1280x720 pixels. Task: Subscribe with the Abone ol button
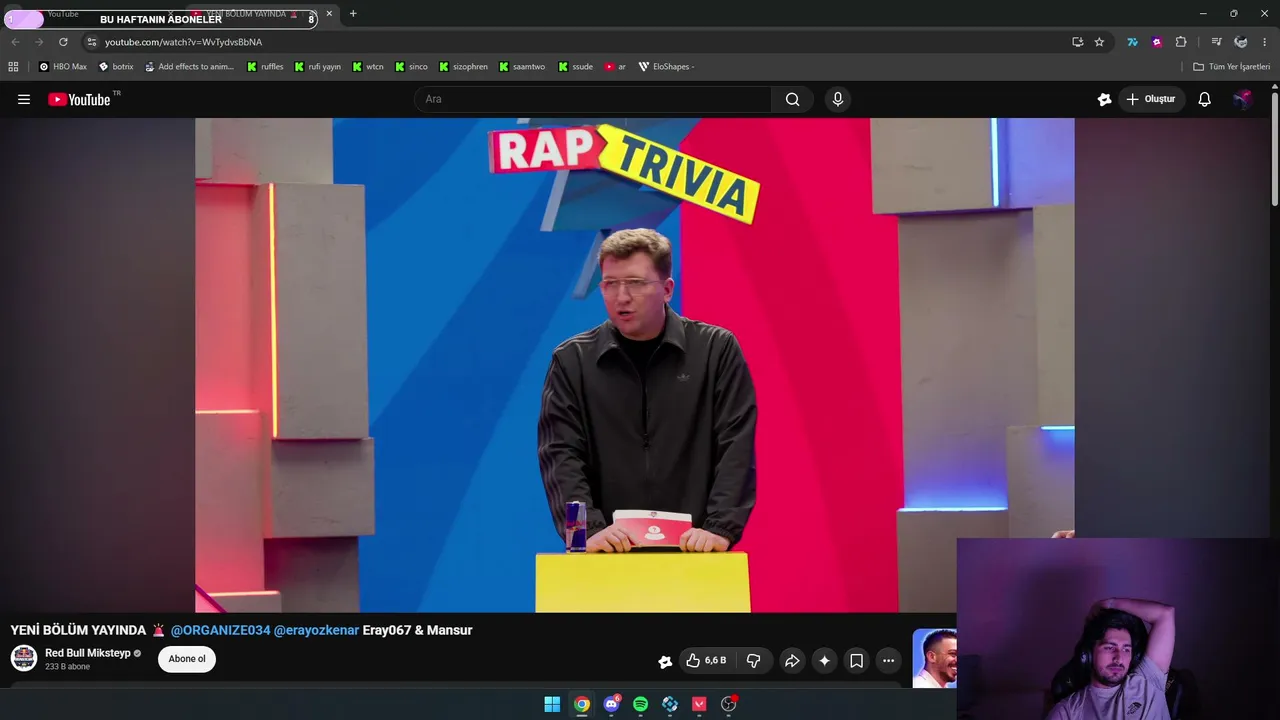(x=187, y=659)
